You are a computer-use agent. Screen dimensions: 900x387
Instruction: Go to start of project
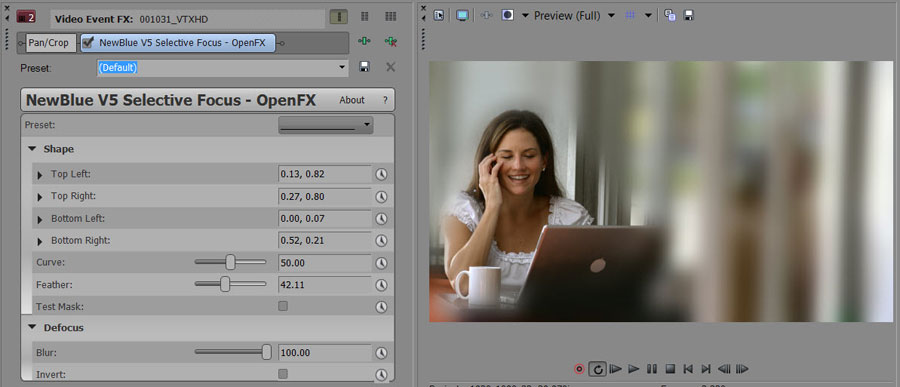[x=688, y=369]
